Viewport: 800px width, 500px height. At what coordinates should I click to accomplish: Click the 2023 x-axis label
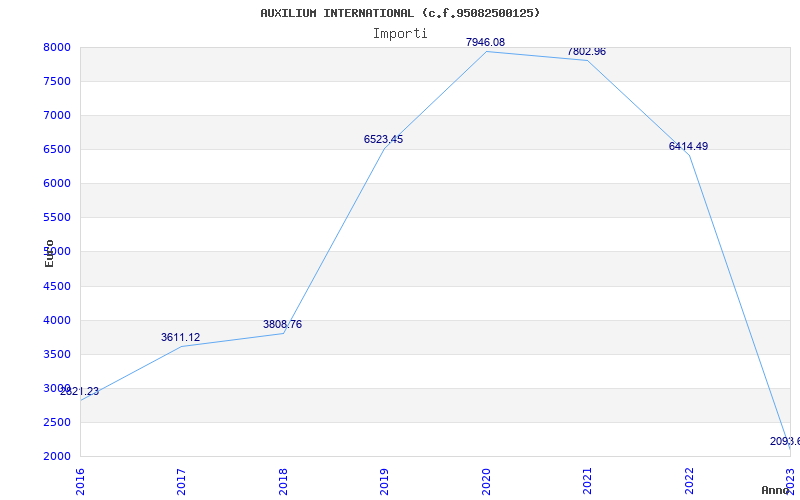[x=790, y=482]
